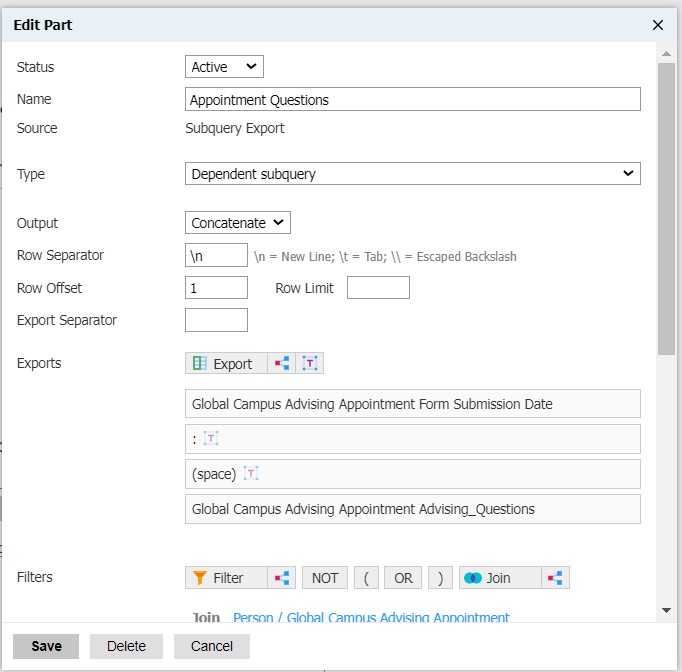682x672 pixels.
Task: Insert OR operator in Filters
Action: [x=402, y=578]
